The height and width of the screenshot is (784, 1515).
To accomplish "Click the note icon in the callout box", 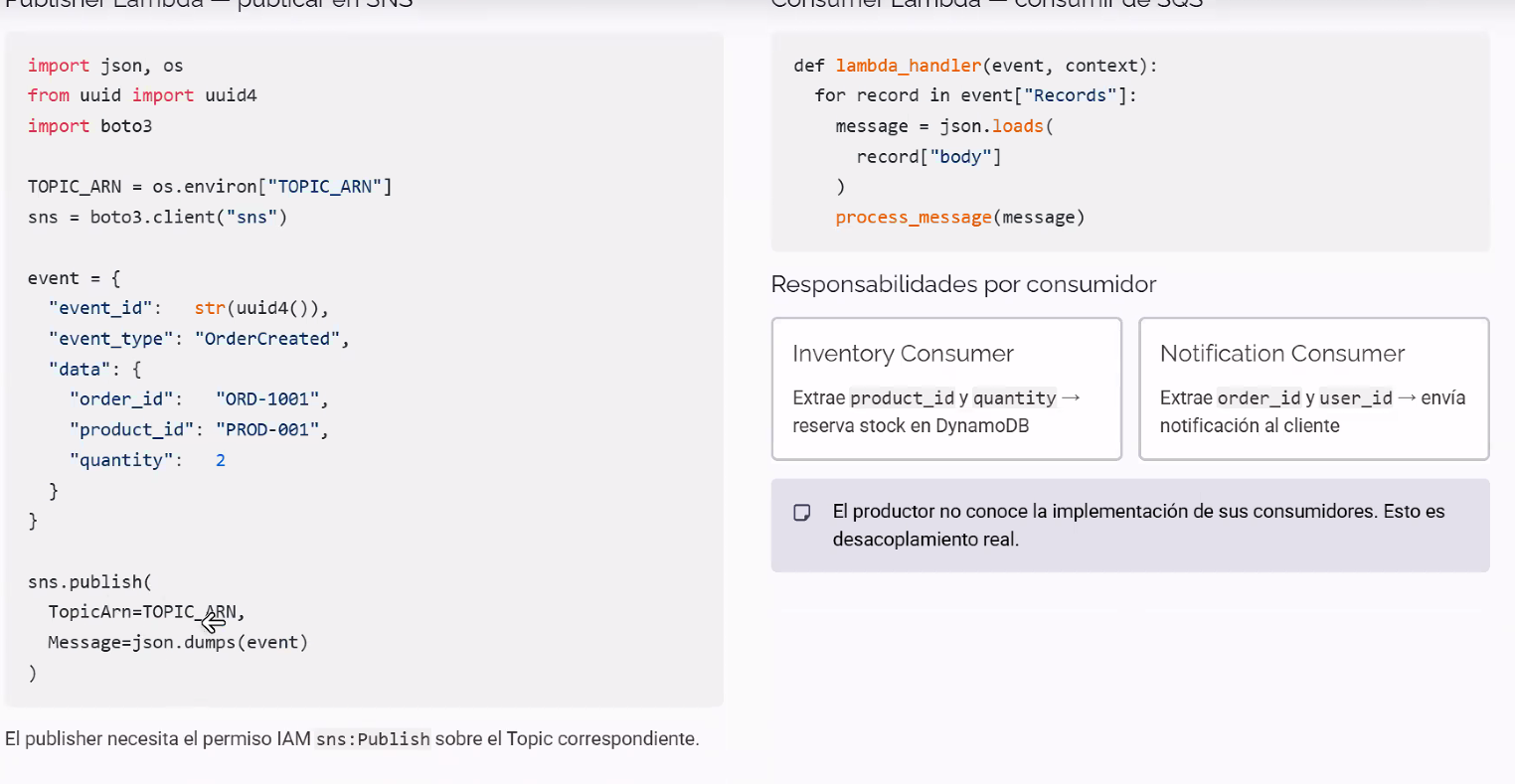I will [x=802, y=513].
